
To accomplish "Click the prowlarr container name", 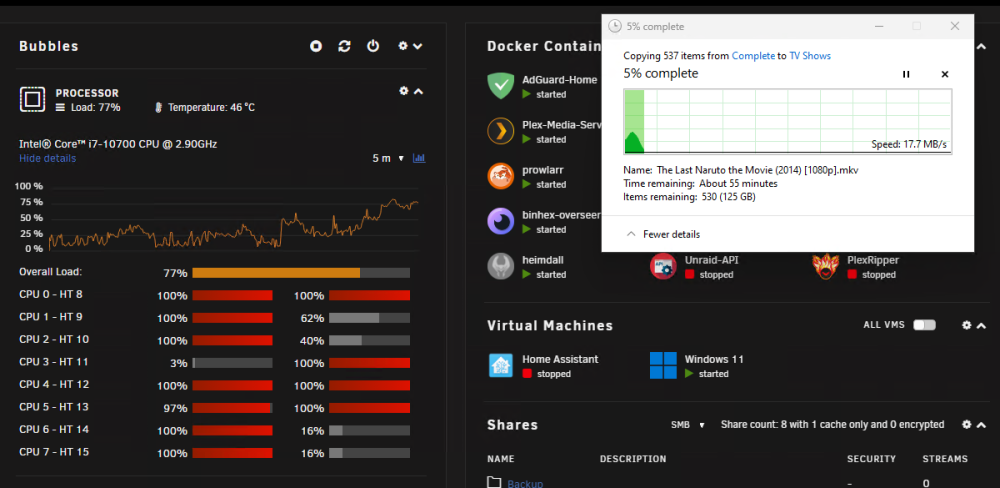I will tap(543, 170).
